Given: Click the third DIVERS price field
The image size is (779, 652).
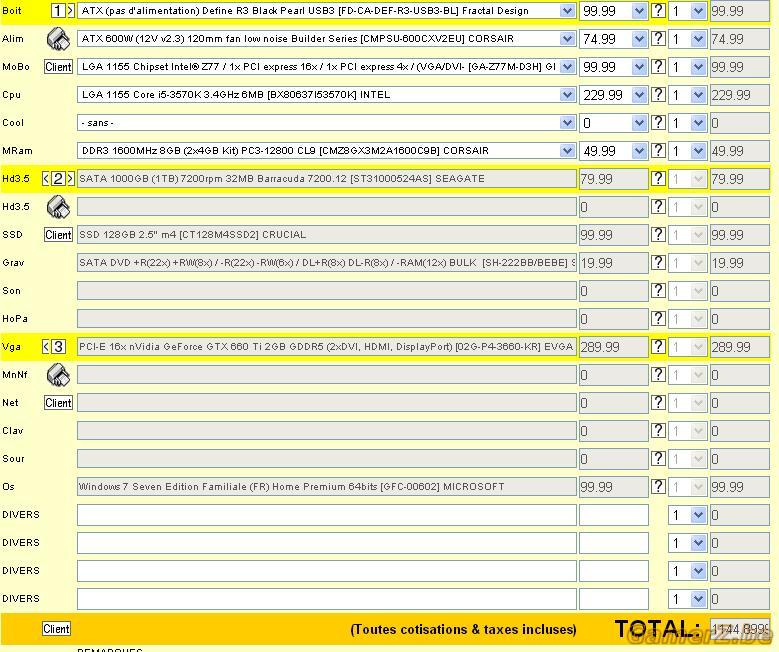Looking at the screenshot, I should 614,571.
